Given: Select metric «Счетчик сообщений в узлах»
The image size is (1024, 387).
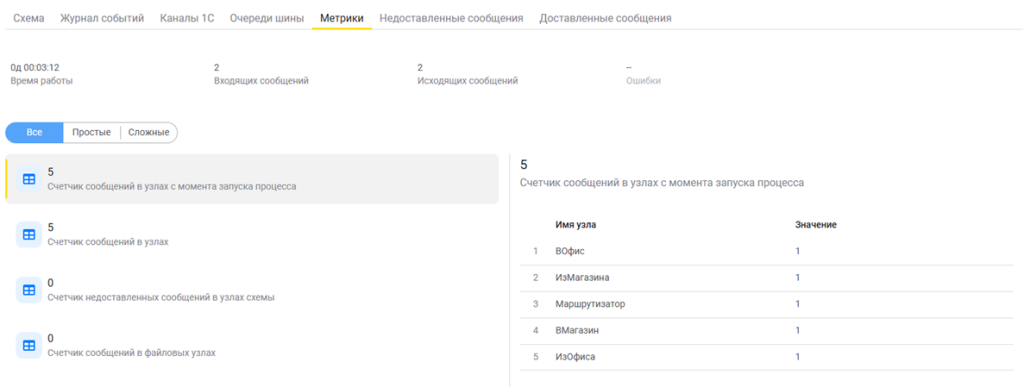Looking at the screenshot, I should tap(252, 235).
